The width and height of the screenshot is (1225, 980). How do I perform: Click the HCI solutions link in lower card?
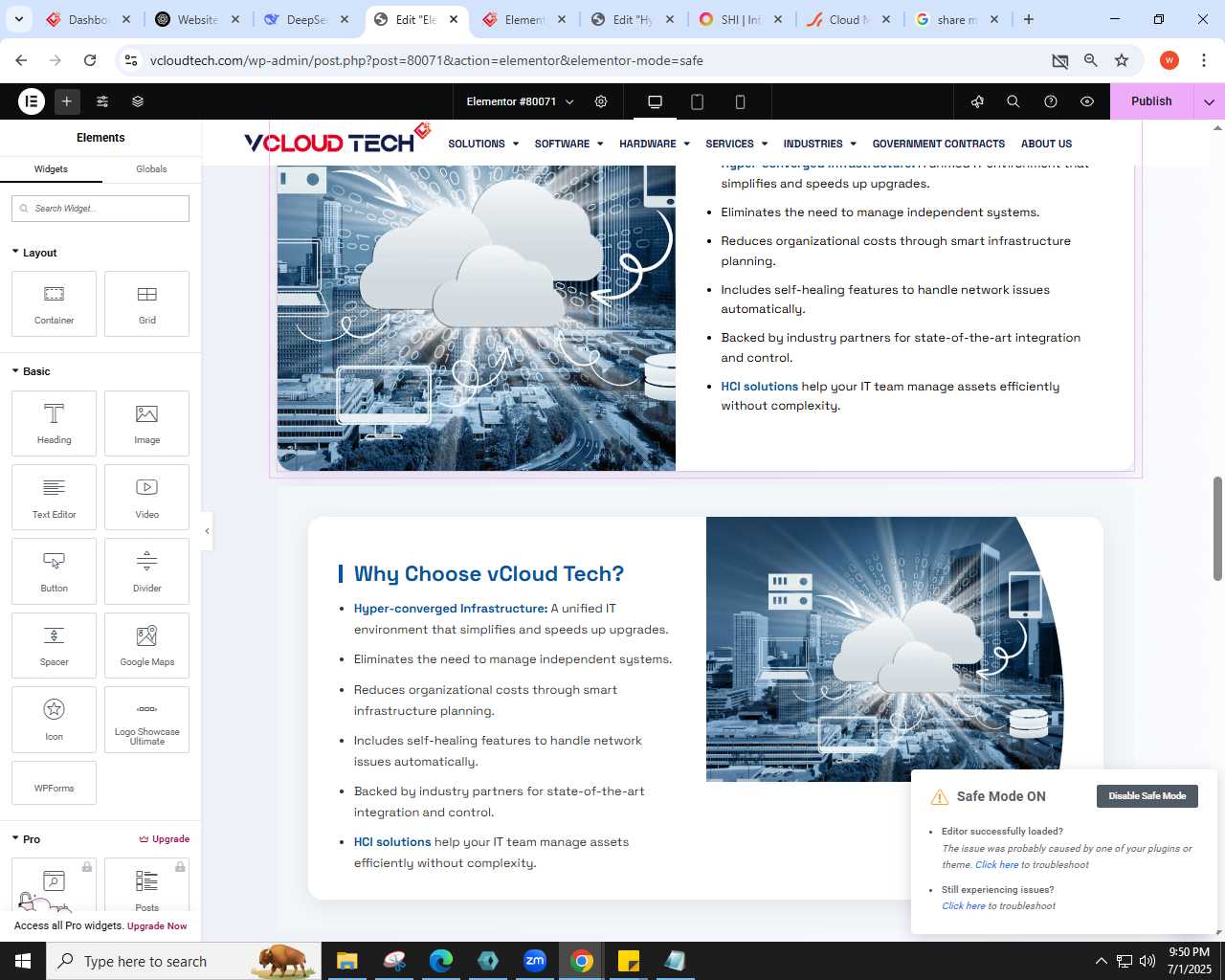click(x=392, y=842)
